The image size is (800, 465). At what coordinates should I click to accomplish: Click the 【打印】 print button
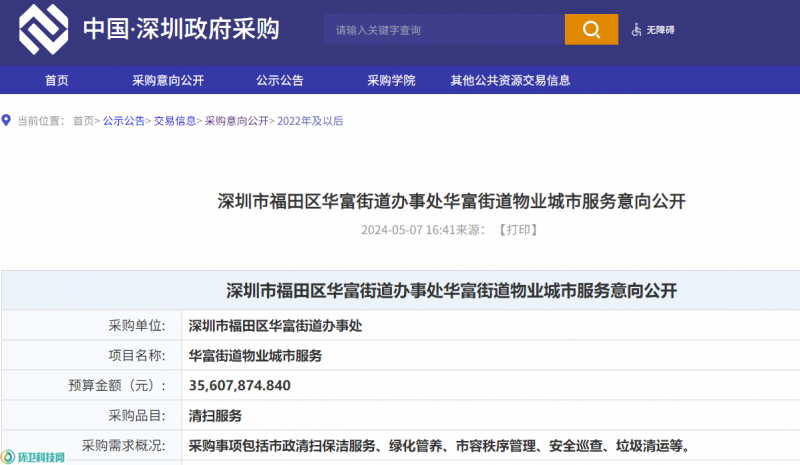pyautogui.click(x=518, y=230)
